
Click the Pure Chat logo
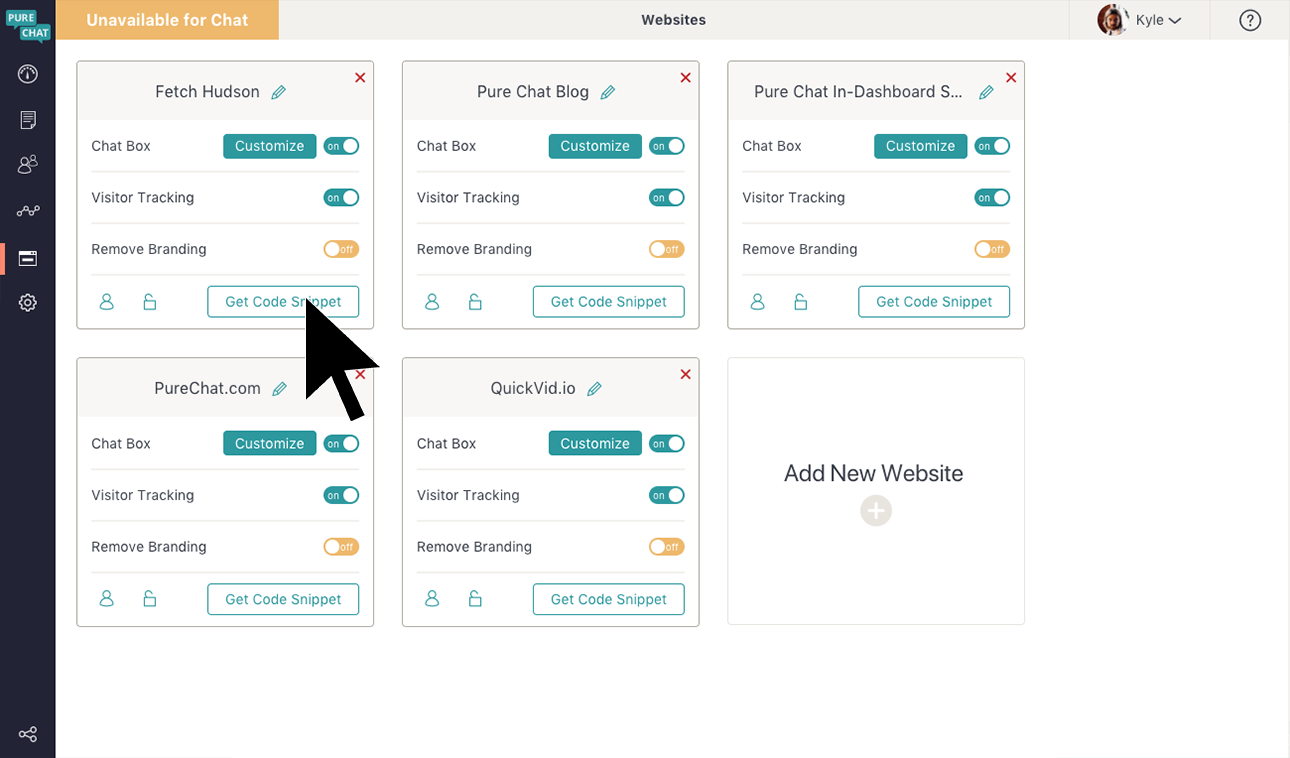(28, 24)
